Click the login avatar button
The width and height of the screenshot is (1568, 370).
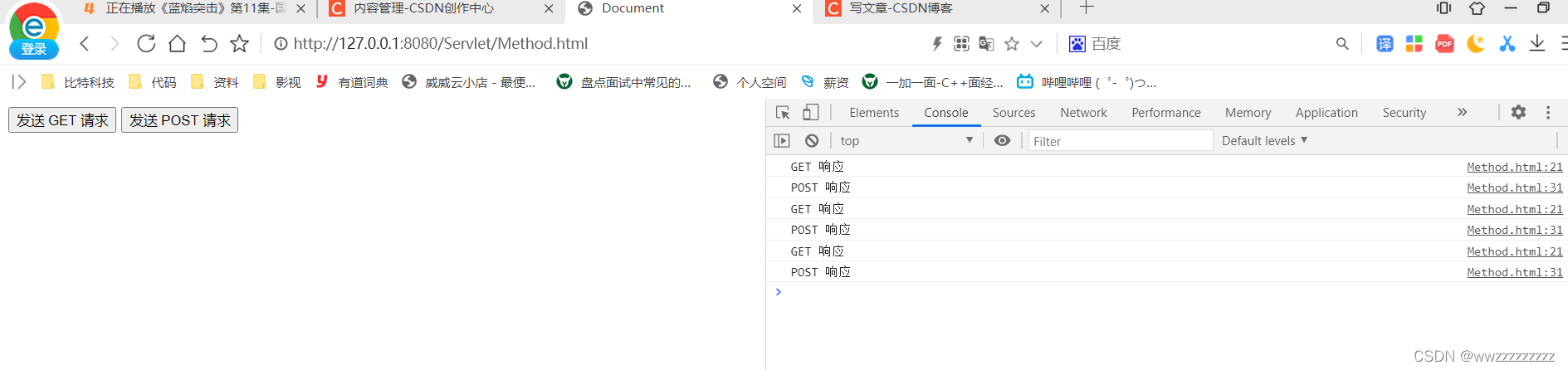[x=34, y=32]
